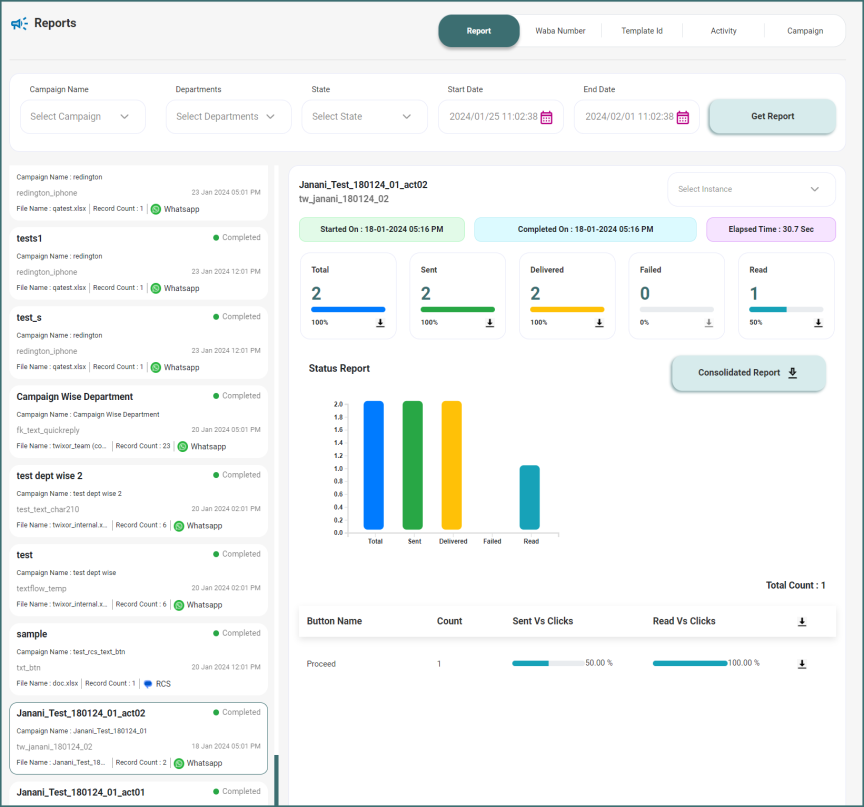Download the Delivered count report
Image resolution: width=864 pixels, height=807 pixels.
point(599,323)
